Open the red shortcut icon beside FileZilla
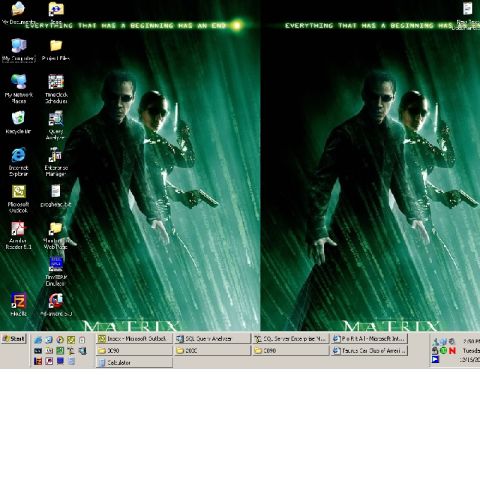The width and height of the screenshot is (480, 480). point(56,304)
